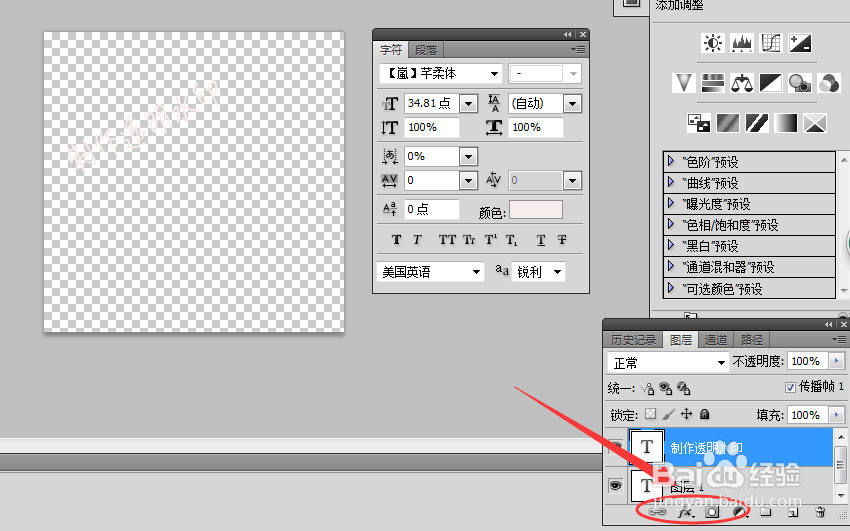Open the 美国英语 language dropdown
Image resolution: width=850 pixels, height=531 pixels.
point(429,271)
